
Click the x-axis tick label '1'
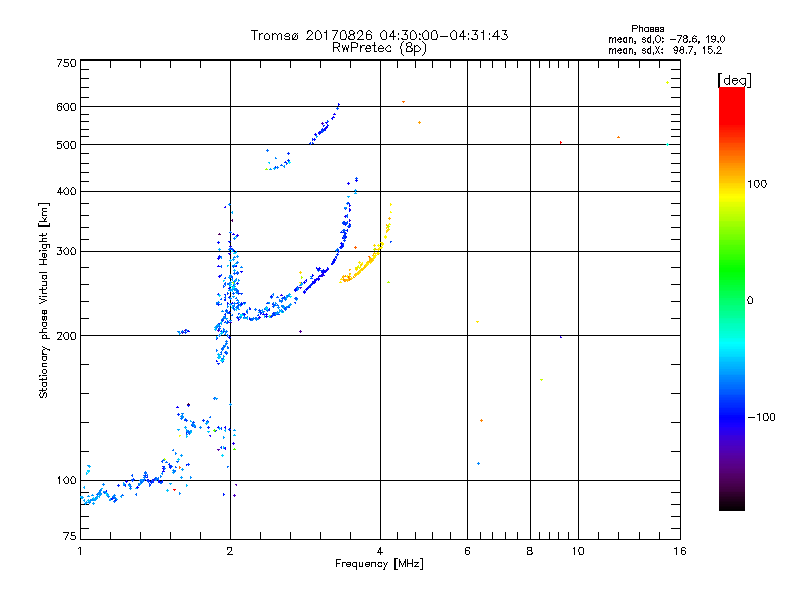80,551
